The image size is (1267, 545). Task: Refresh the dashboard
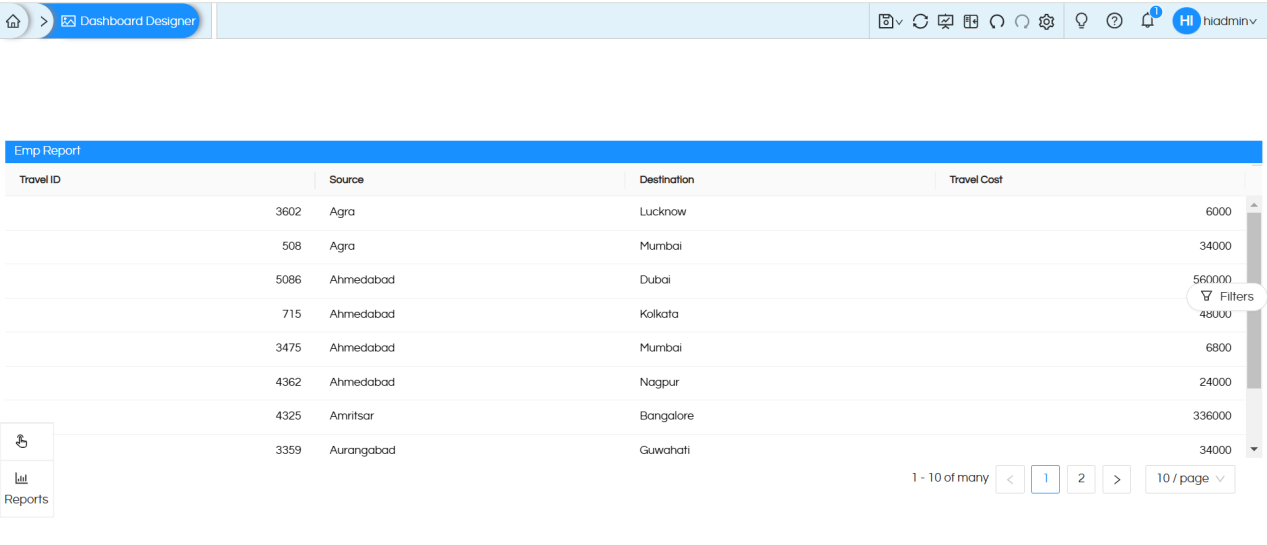point(920,21)
